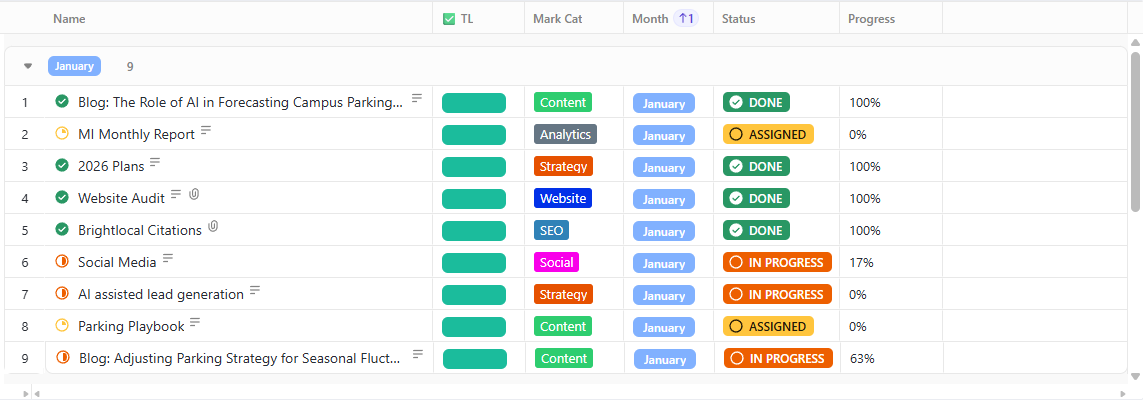Open the description icon next to MI Monthly Report
The width and height of the screenshot is (1143, 402).
(206, 130)
